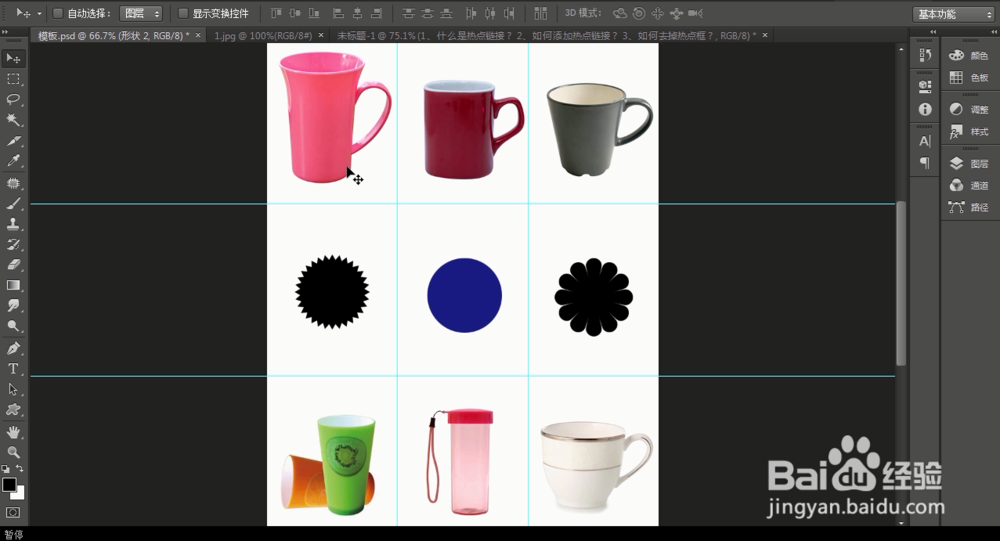Open the 调整 (Adjustments) panel
This screenshot has width=1000, height=541.
click(969, 110)
